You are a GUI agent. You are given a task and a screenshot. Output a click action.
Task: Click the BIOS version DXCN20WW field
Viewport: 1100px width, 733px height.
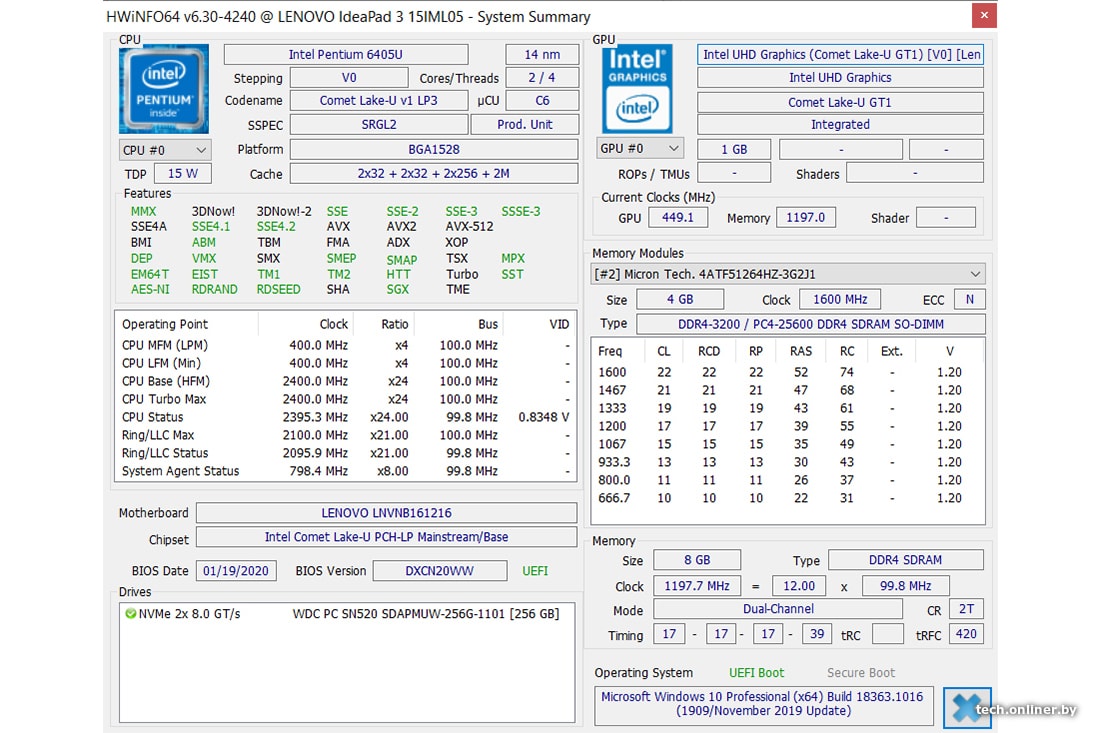439,571
